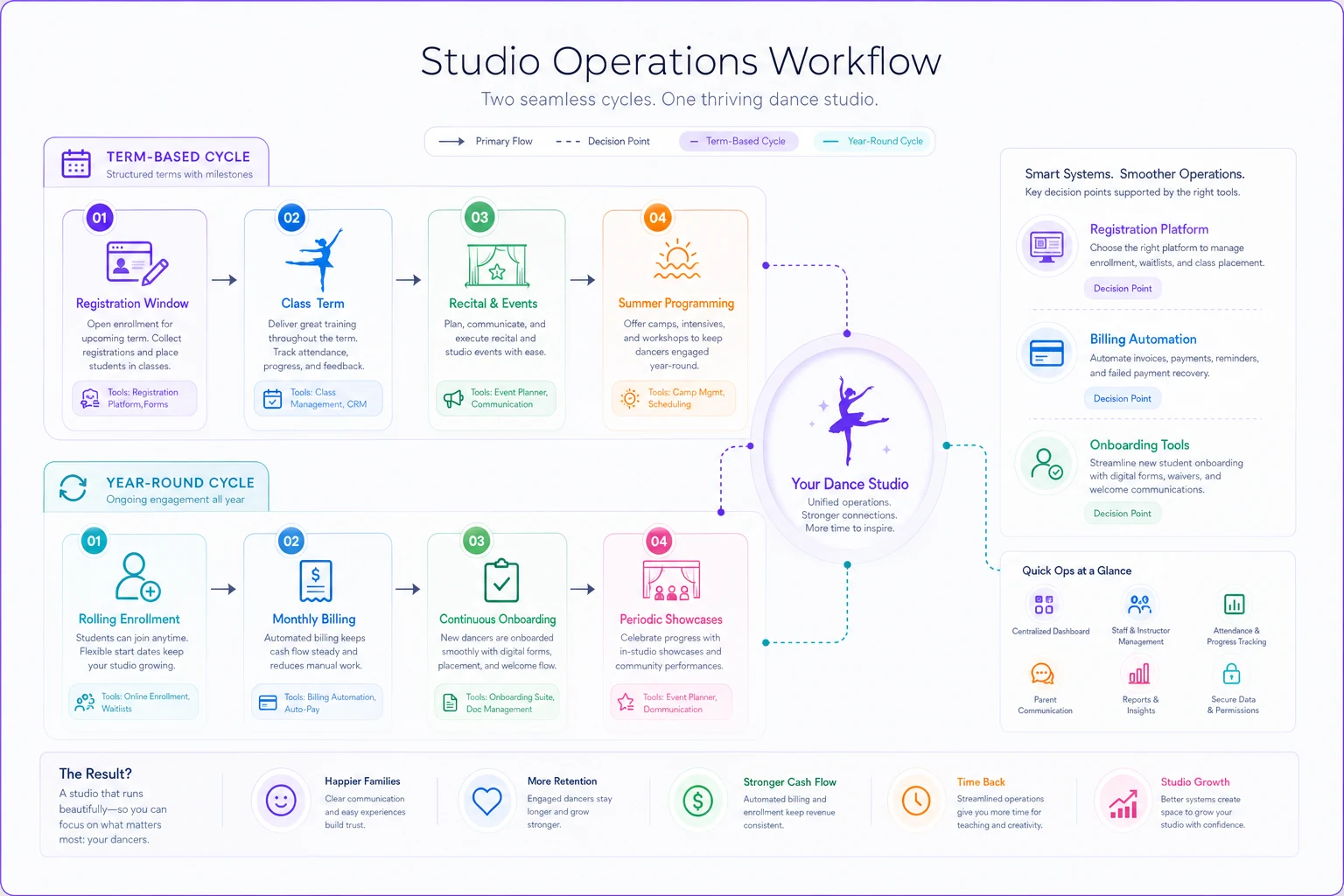Screen dimensions: 1344x896
Task: Click the Rolling Enrollment add-person icon
Action: coord(137,576)
